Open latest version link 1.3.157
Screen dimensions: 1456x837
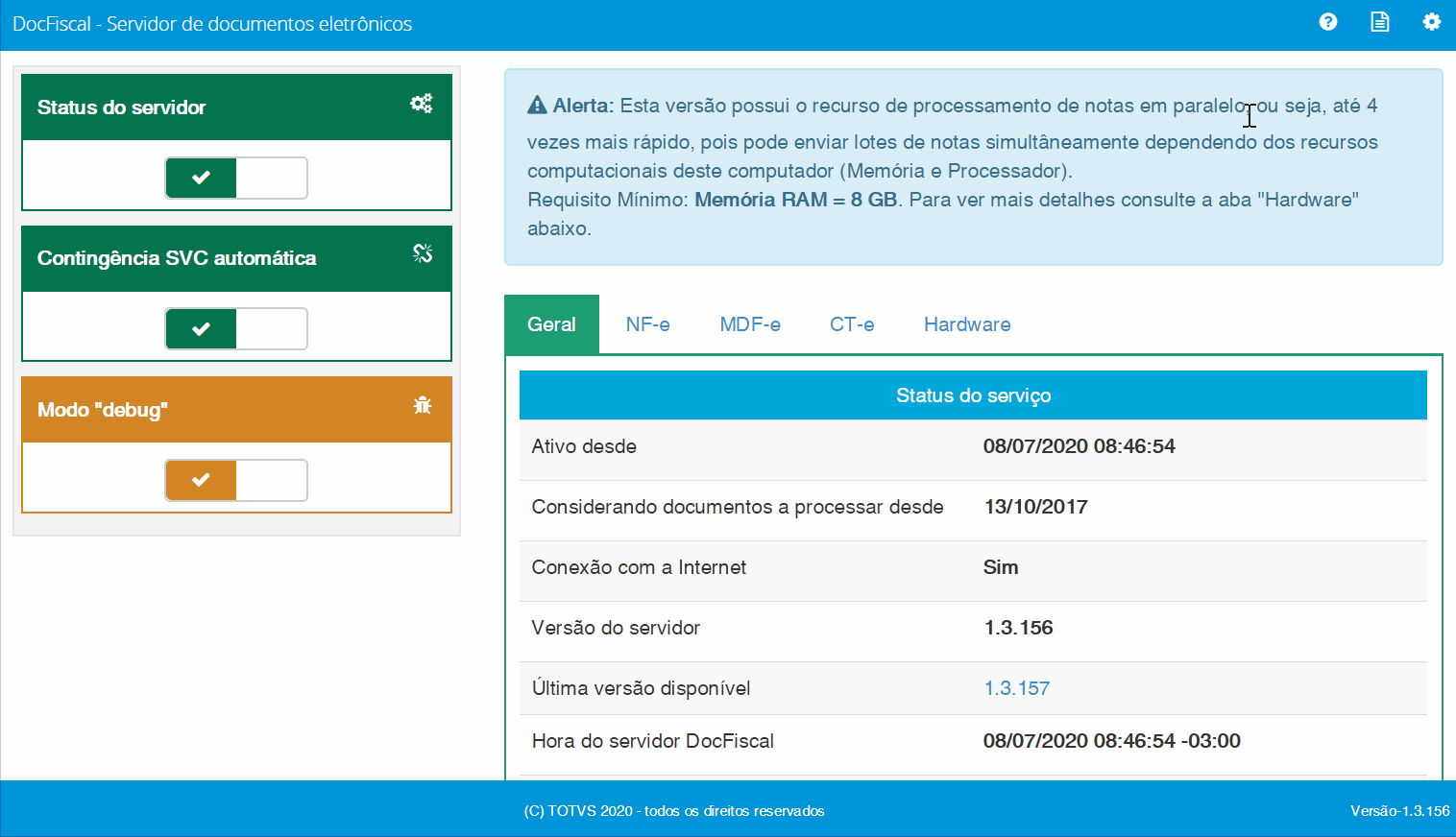(x=1016, y=688)
